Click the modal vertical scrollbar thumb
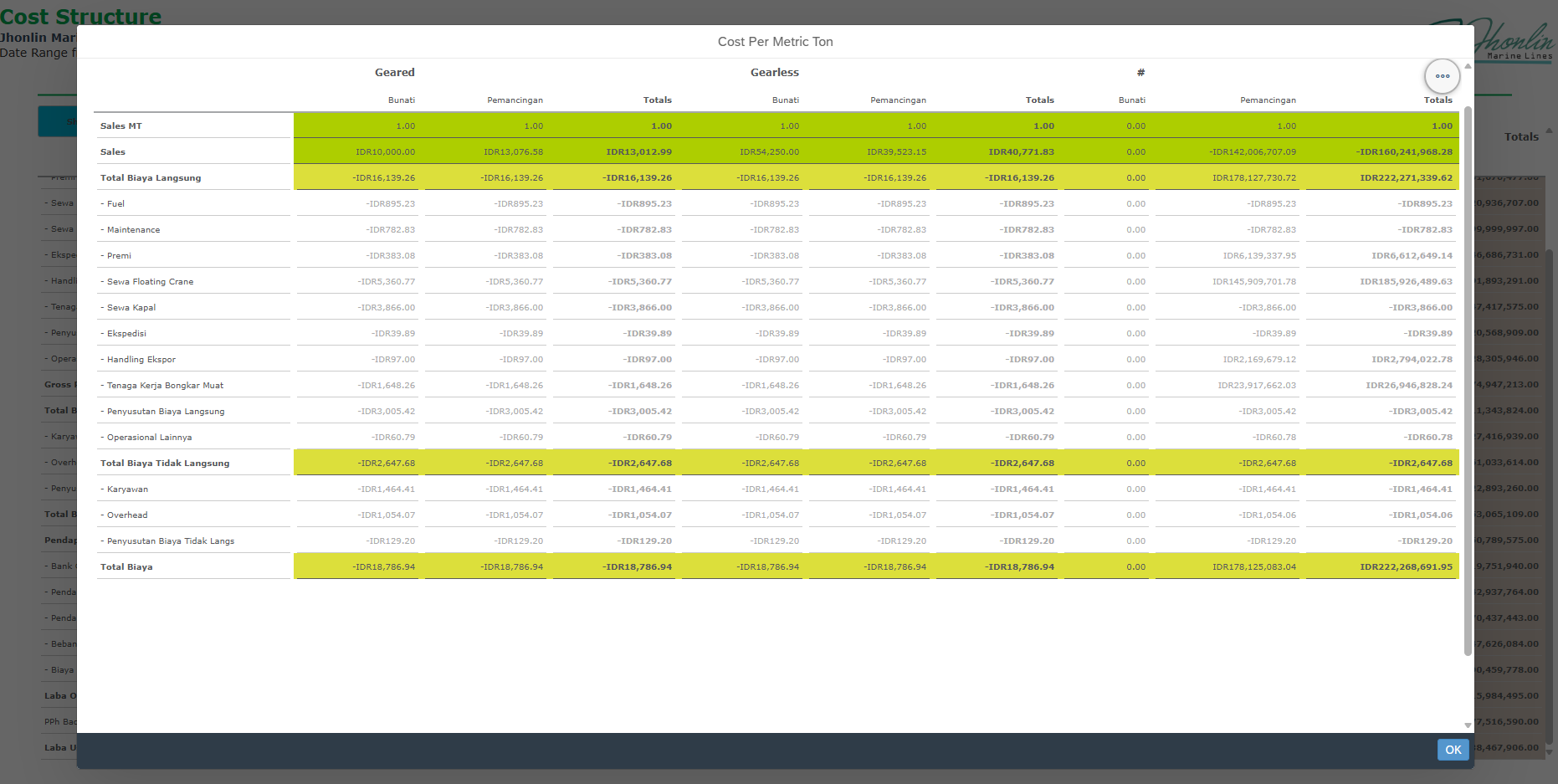The image size is (1558, 784). click(x=1468, y=381)
